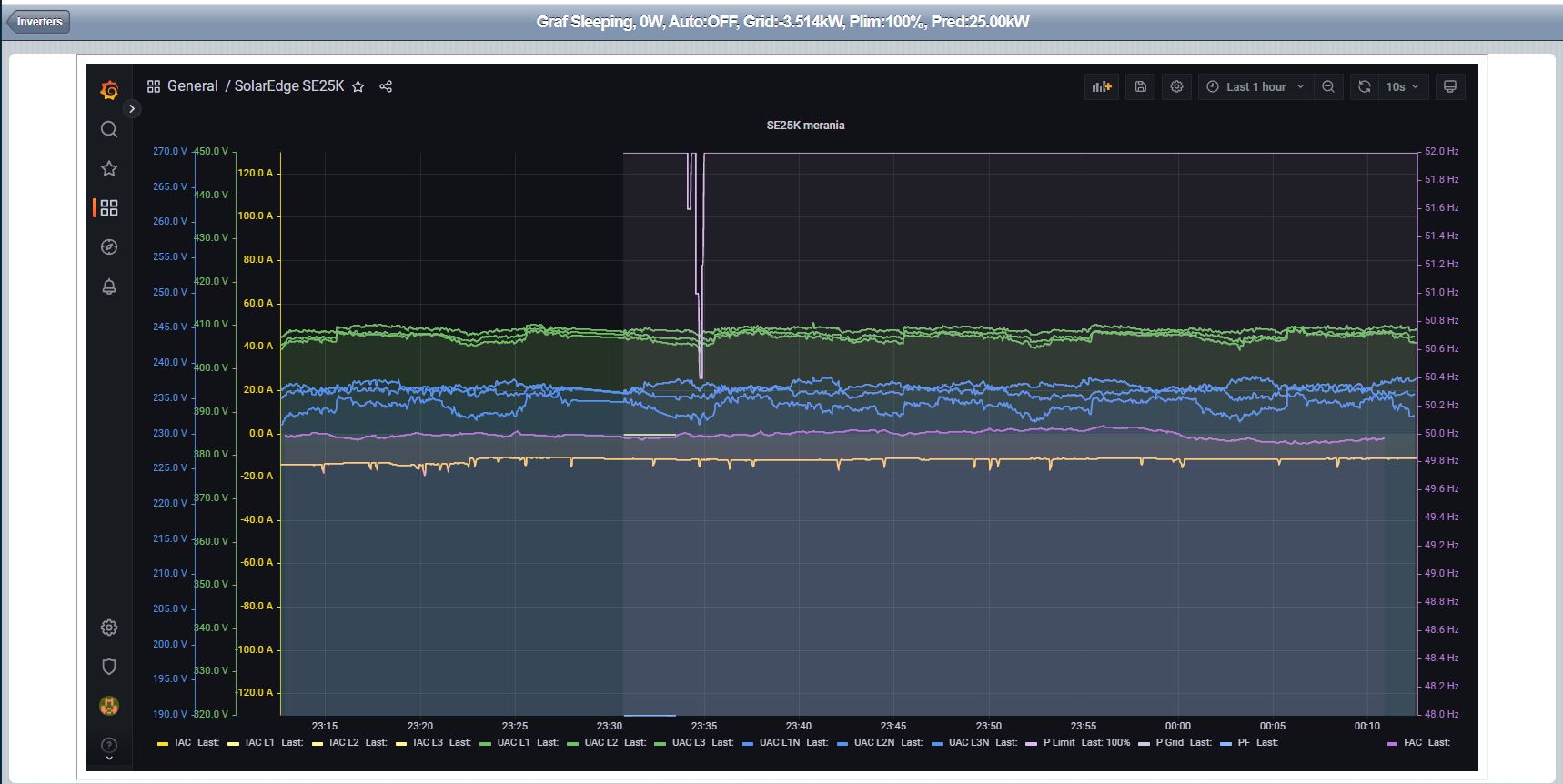Open the 'Last 1 hour' time range picker
This screenshot has width=1563, height=784.
click(1255, 86)
